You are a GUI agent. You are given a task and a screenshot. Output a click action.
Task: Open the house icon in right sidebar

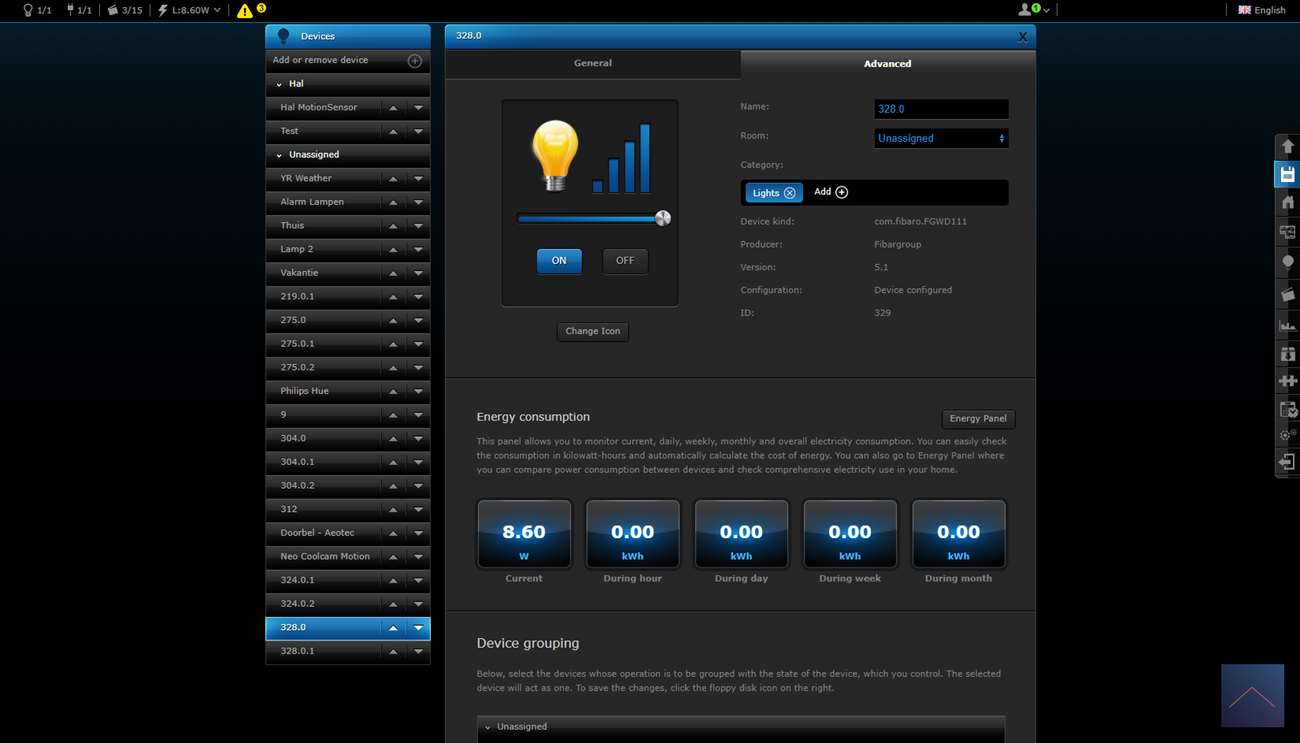1287,203
